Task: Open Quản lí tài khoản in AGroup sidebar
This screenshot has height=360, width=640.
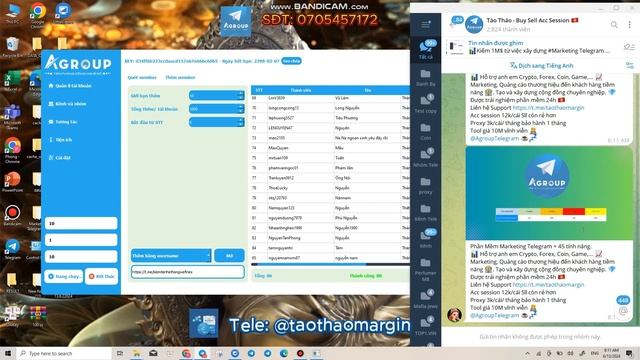Action: point(70,86)
